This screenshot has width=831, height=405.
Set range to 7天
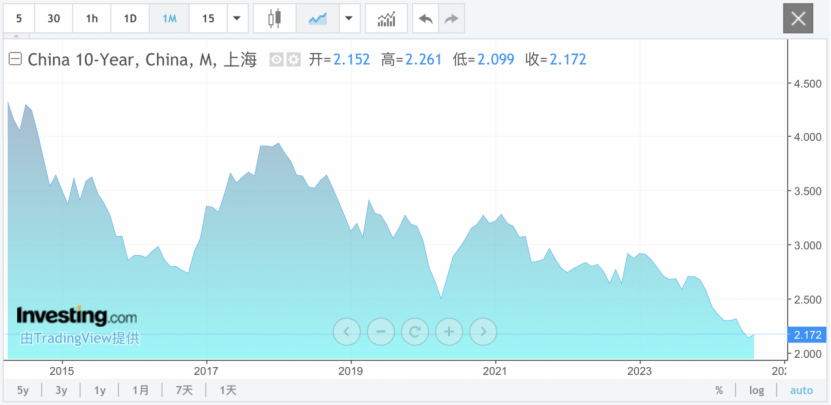(184, 391)
